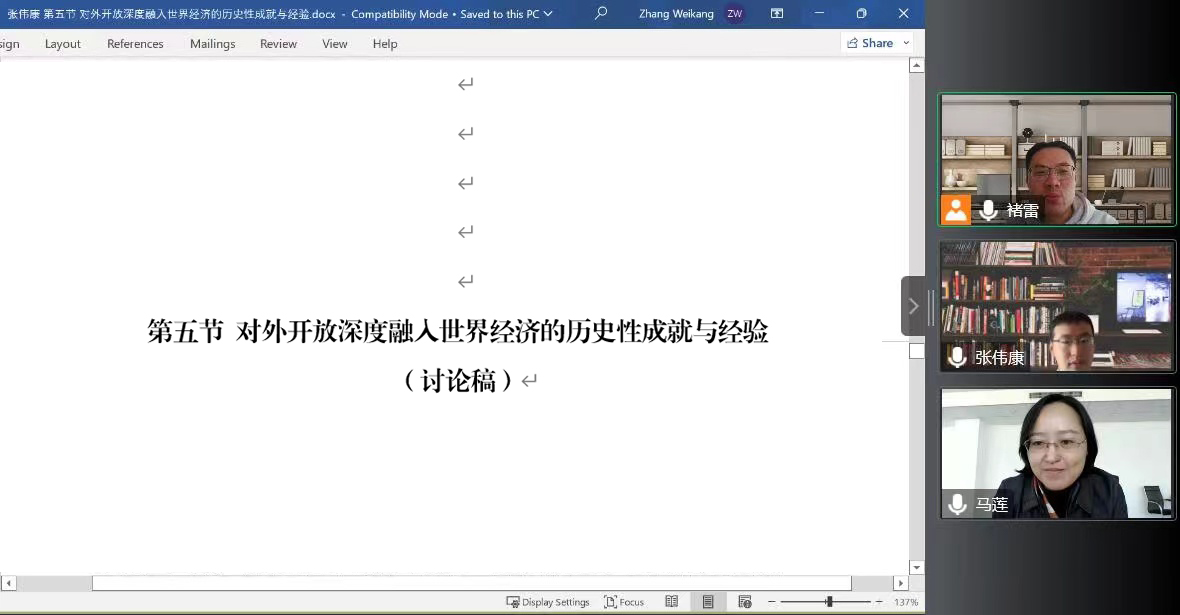This screenshot has width=1180, height=615.
Task: Click the zoom slider handle
Action: tap(829, 602)
